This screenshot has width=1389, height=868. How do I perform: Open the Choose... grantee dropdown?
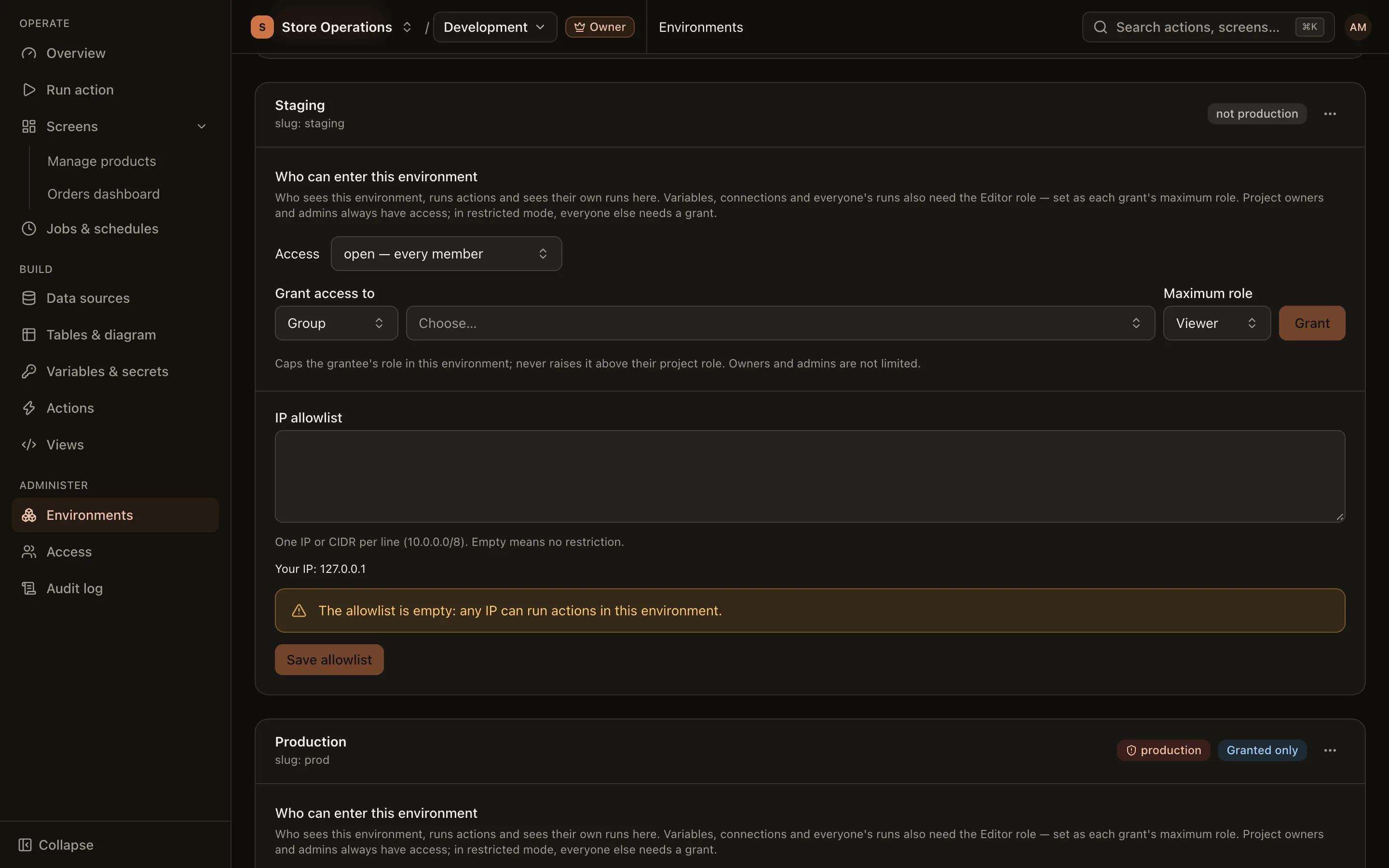click(x=781, y=323)
